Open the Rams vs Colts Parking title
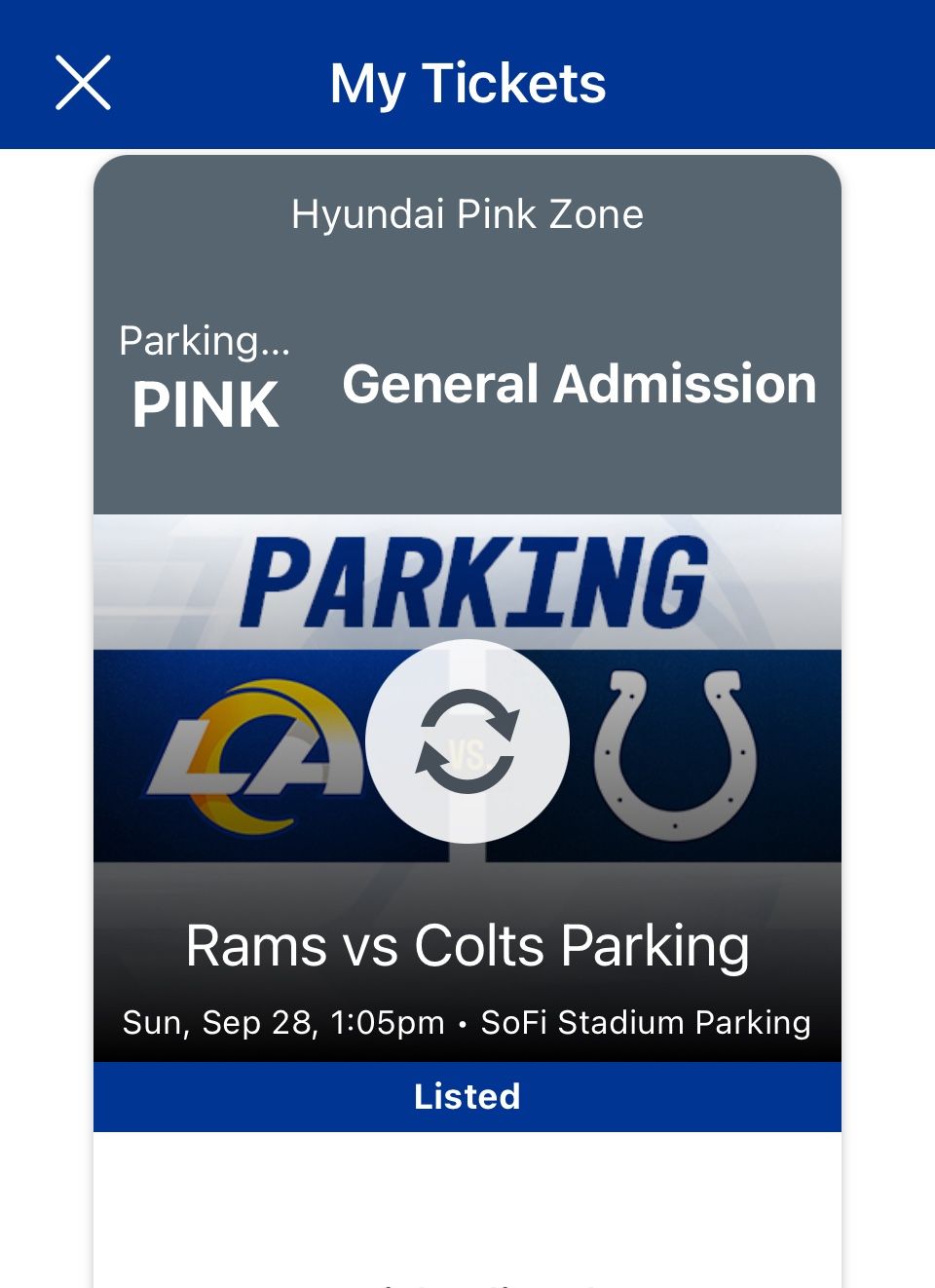 467,946
